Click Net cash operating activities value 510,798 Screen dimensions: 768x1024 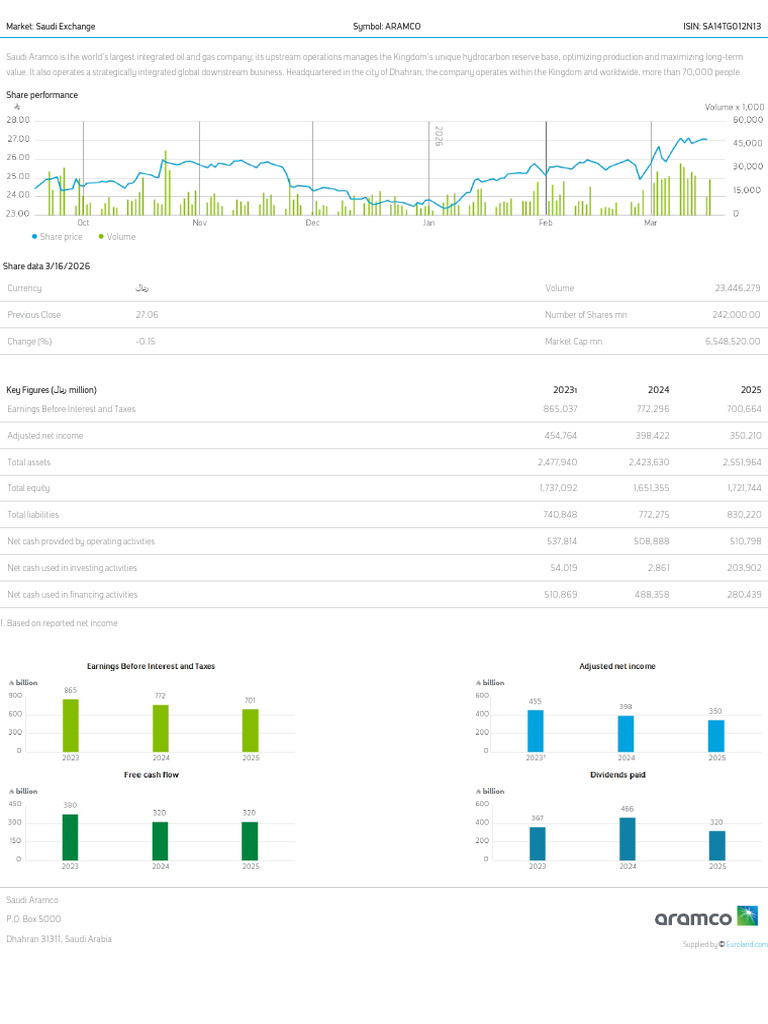(746, 541)
